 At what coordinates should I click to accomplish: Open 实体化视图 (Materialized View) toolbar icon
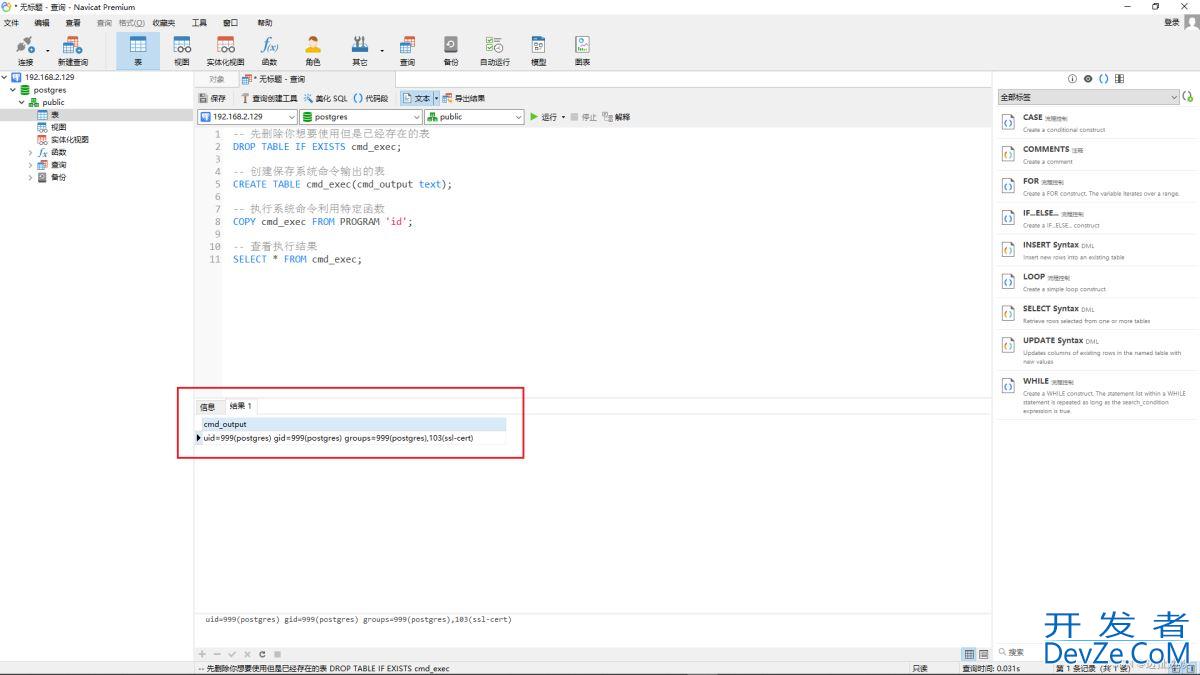point(225,50)
